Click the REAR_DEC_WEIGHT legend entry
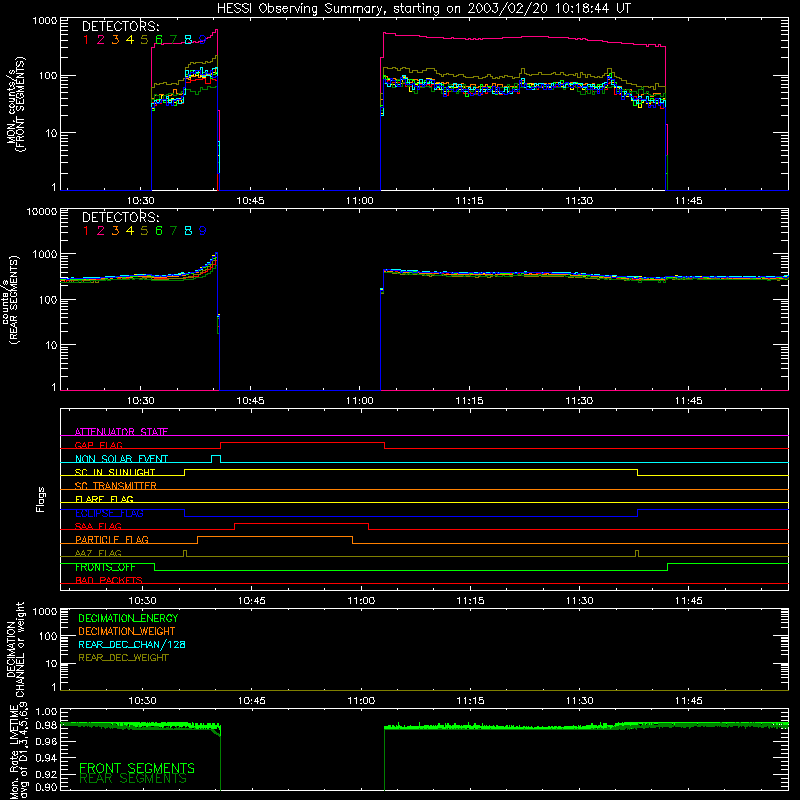 (x=123, y=658)
